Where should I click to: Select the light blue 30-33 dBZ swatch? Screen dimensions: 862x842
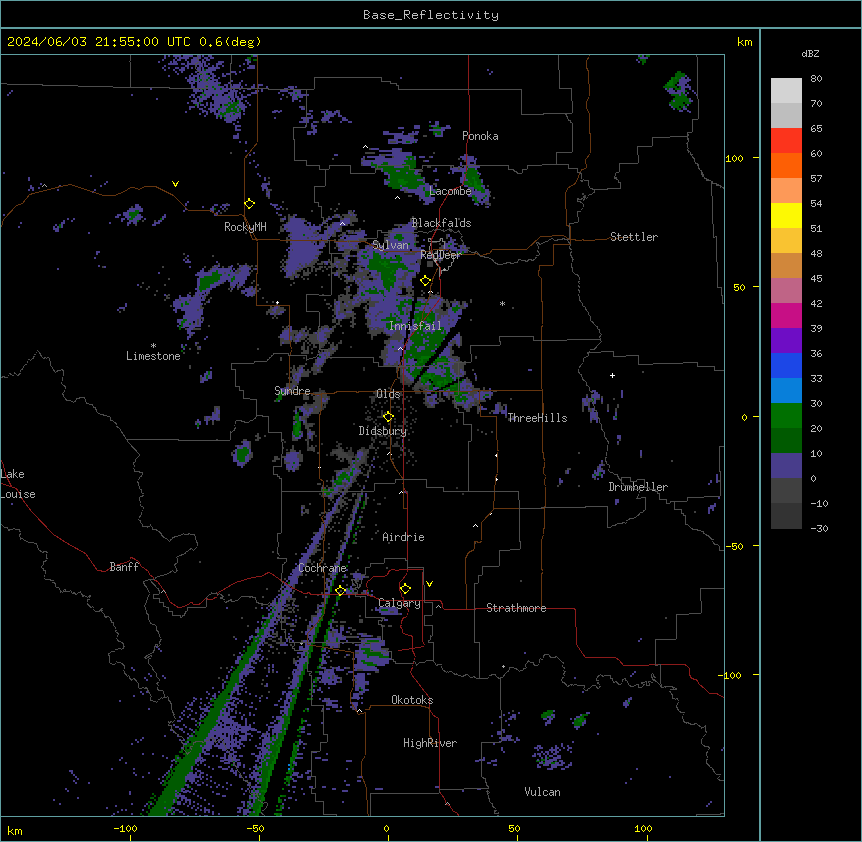click(x=786, y=391)
